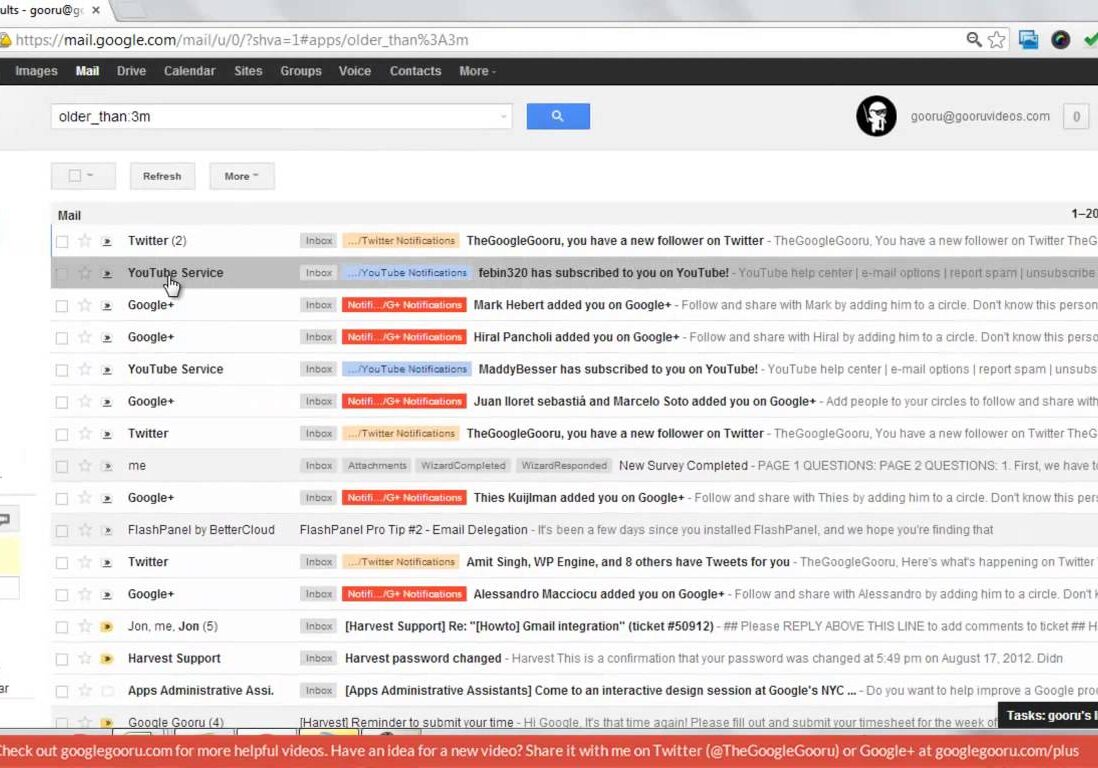The height and width of the screenshot is (768, 1098).
Task: Tick checkbox for Apps Administrative Assi. email
Action: click(62, 691)
